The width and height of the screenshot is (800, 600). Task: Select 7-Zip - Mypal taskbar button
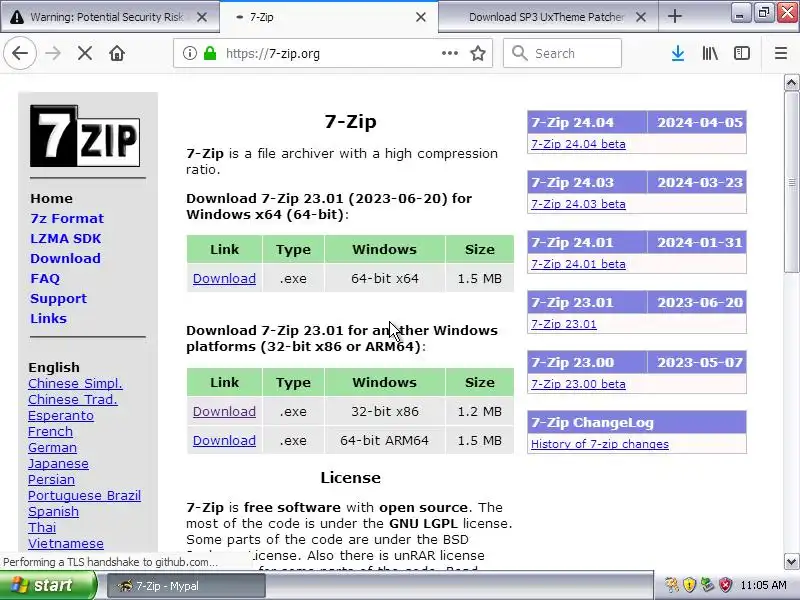pyautogui.click(x=186, y=586)
